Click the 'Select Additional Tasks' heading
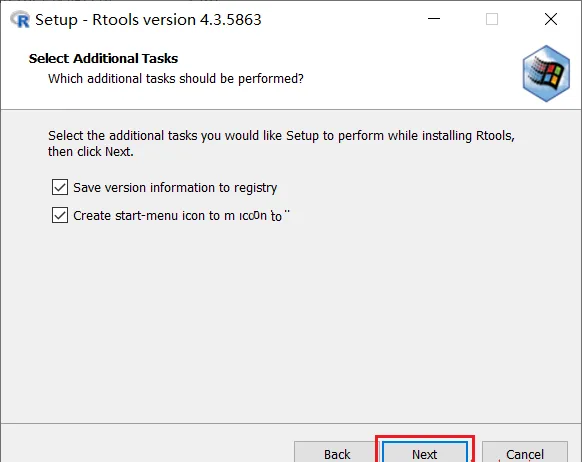The height and width of the screenshot is (462, 582). (x=104, y=59)
